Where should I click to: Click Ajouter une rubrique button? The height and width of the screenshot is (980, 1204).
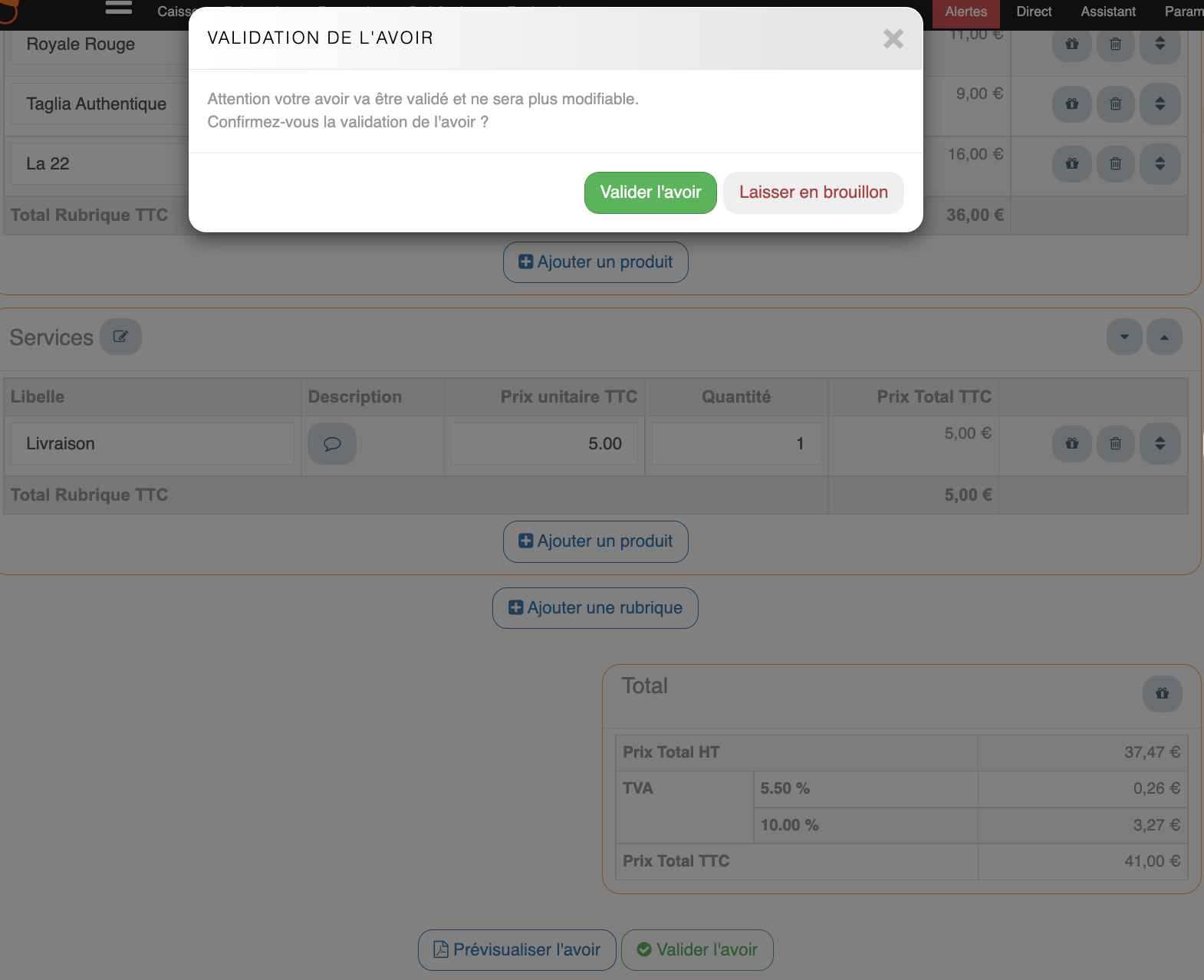(x=595, y=608)
